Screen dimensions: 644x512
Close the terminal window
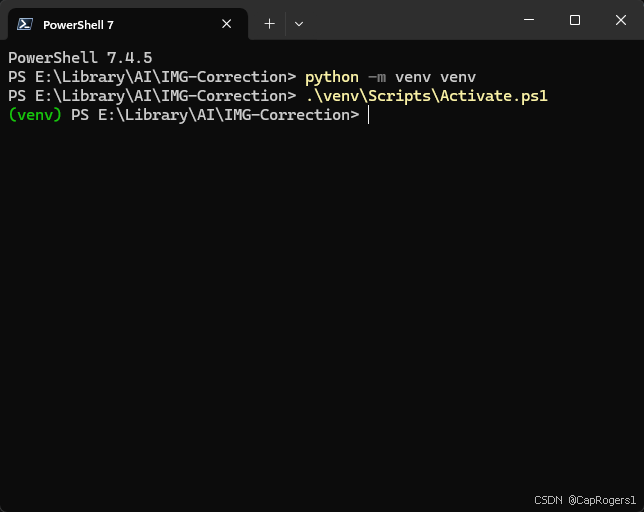coord(621,20)
